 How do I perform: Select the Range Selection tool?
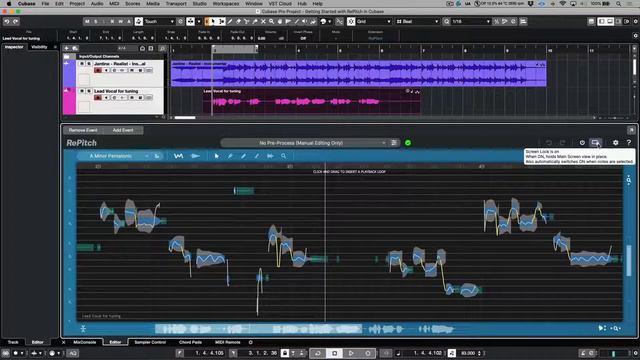coord(221,21)
